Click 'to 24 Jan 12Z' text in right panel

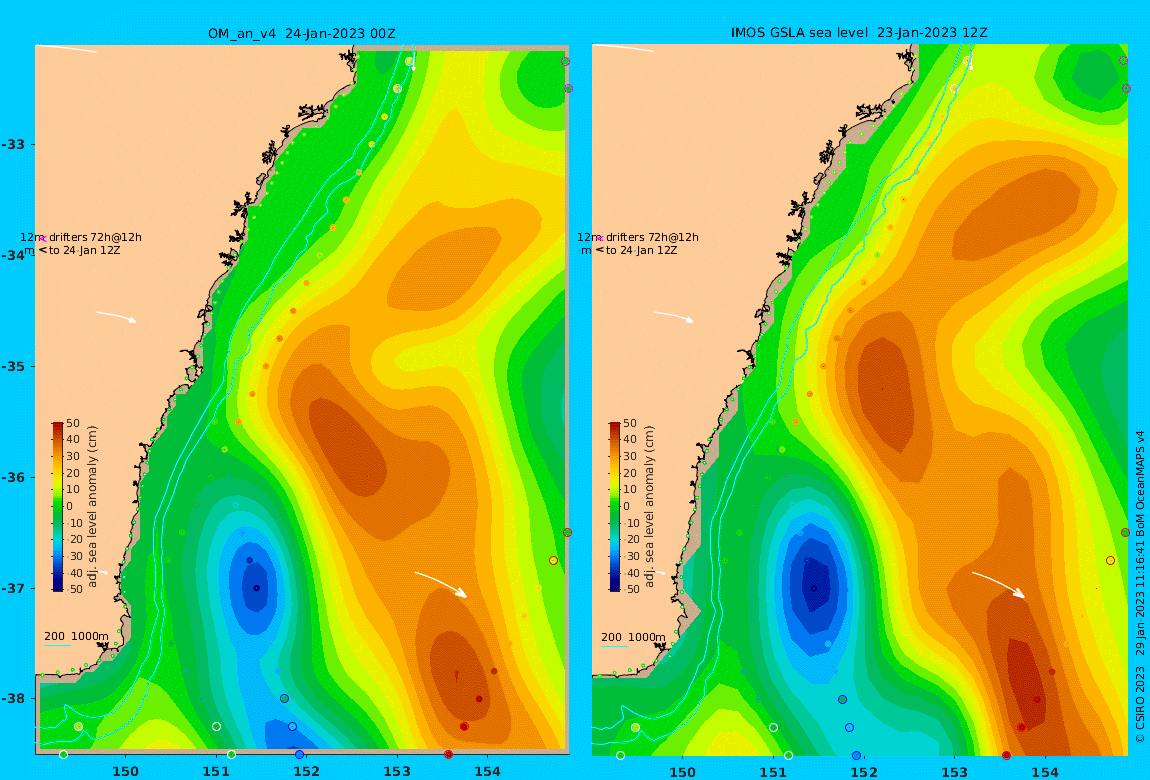click(x=642, y=251)
